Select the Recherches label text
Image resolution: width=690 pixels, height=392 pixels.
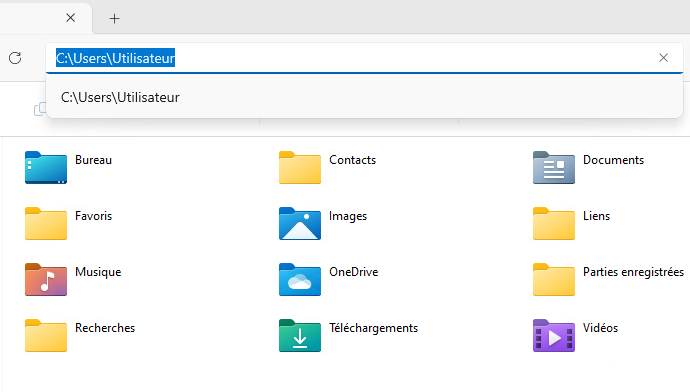[105, 328]
